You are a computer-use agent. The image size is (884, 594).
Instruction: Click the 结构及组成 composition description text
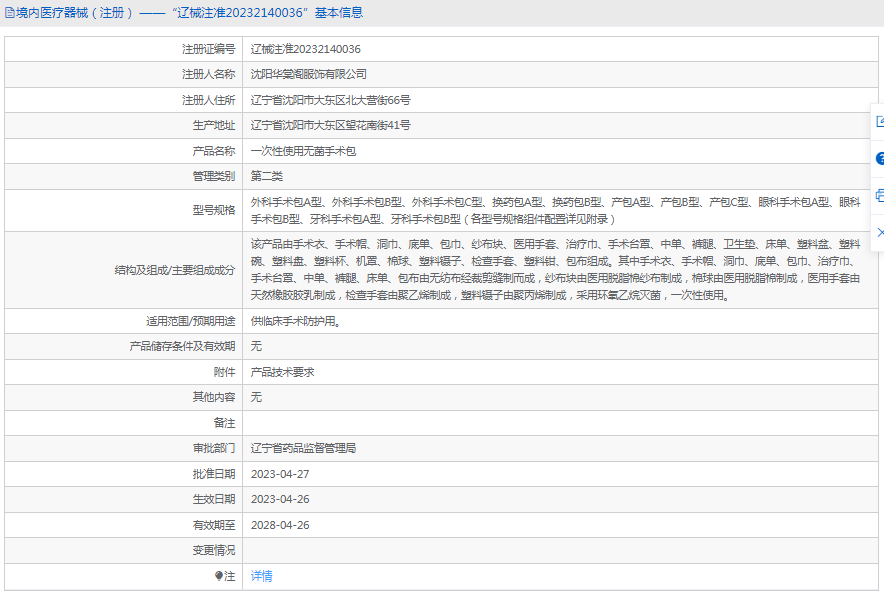click(x=555, y=269)
